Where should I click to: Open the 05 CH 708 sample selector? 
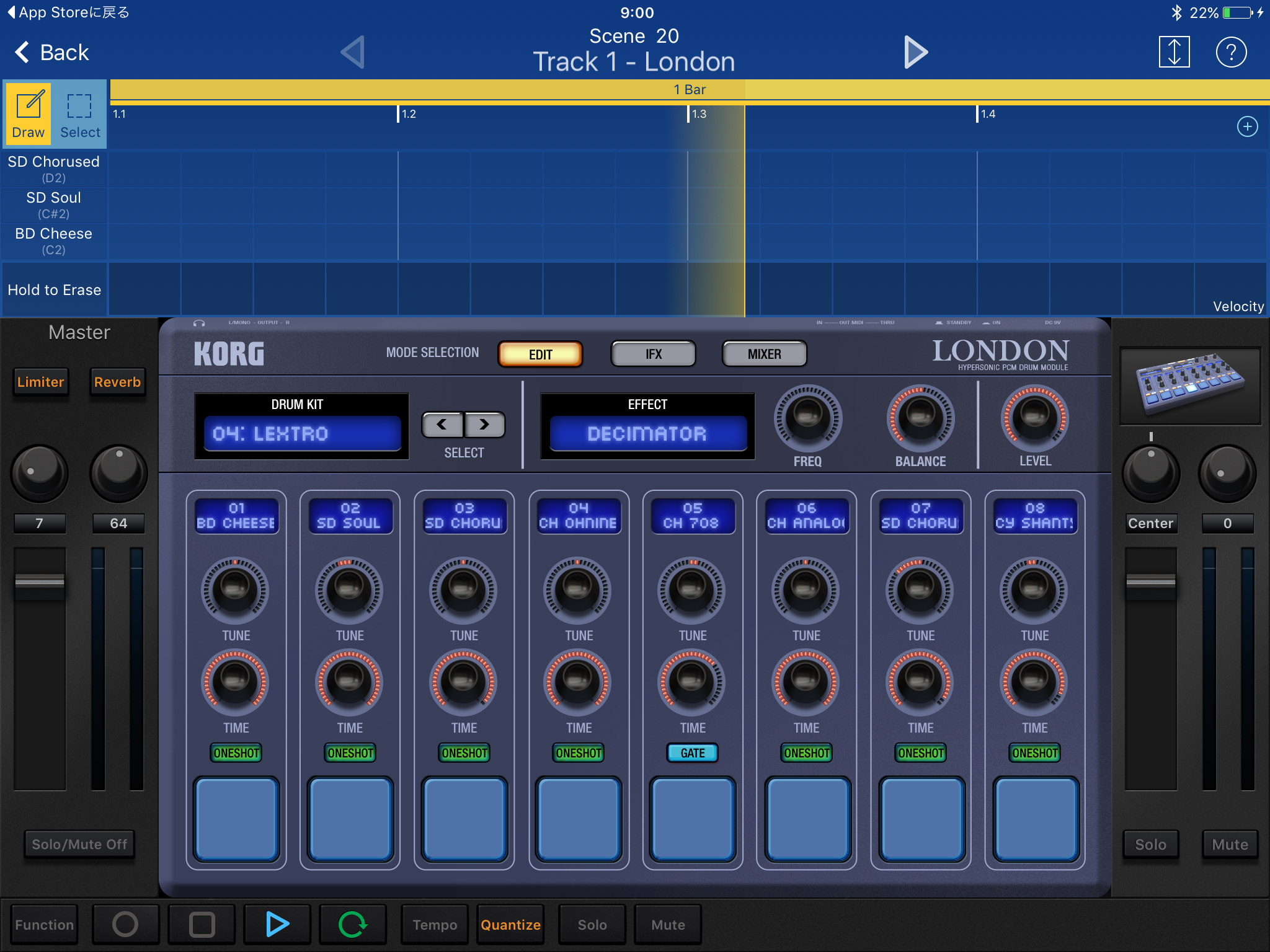pos(693,516)
